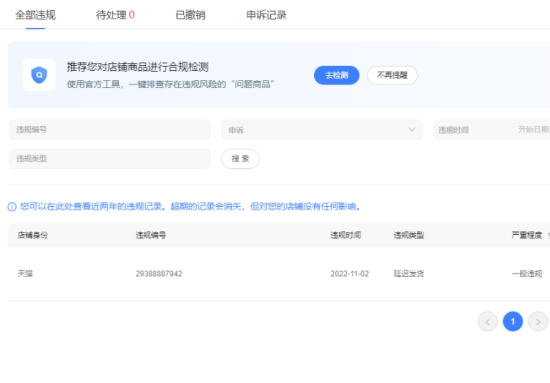Image resolution: width=550 pixels, height=383 pixels.
Task: Click the 申诉 dropdown chevron arrow
Action: tap(412, 130)
